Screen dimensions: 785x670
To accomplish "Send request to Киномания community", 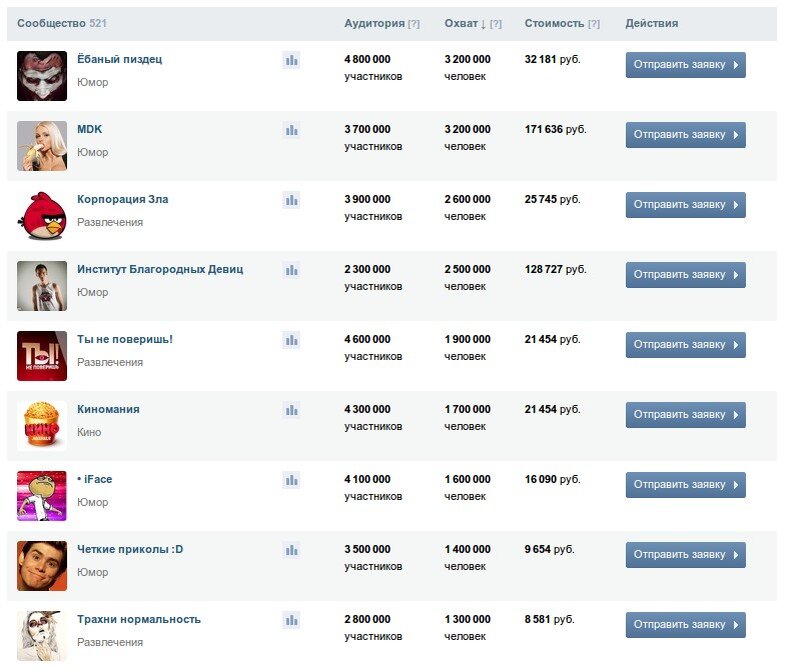I will [685, 415].
